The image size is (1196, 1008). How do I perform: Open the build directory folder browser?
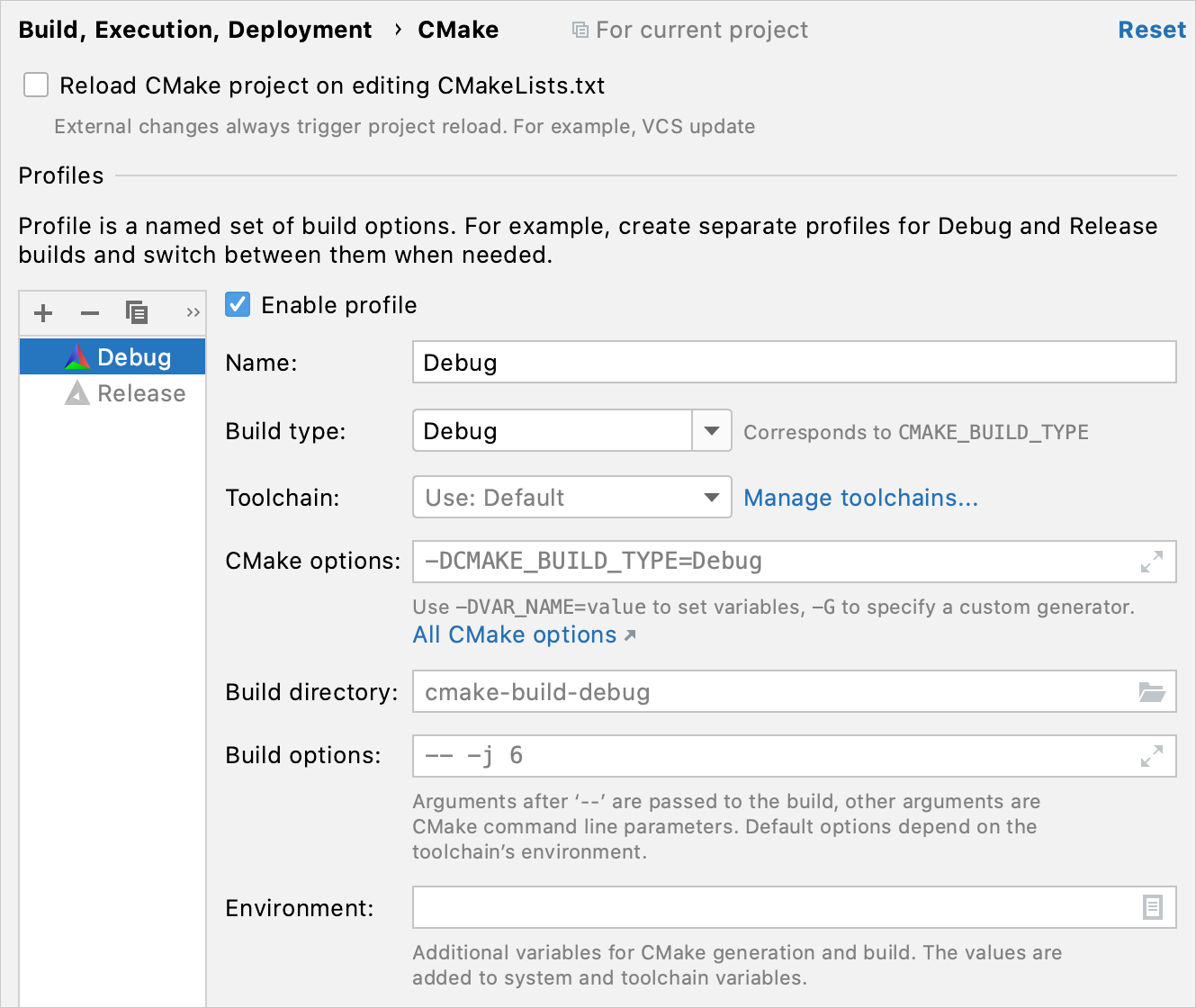point(1151,692)
